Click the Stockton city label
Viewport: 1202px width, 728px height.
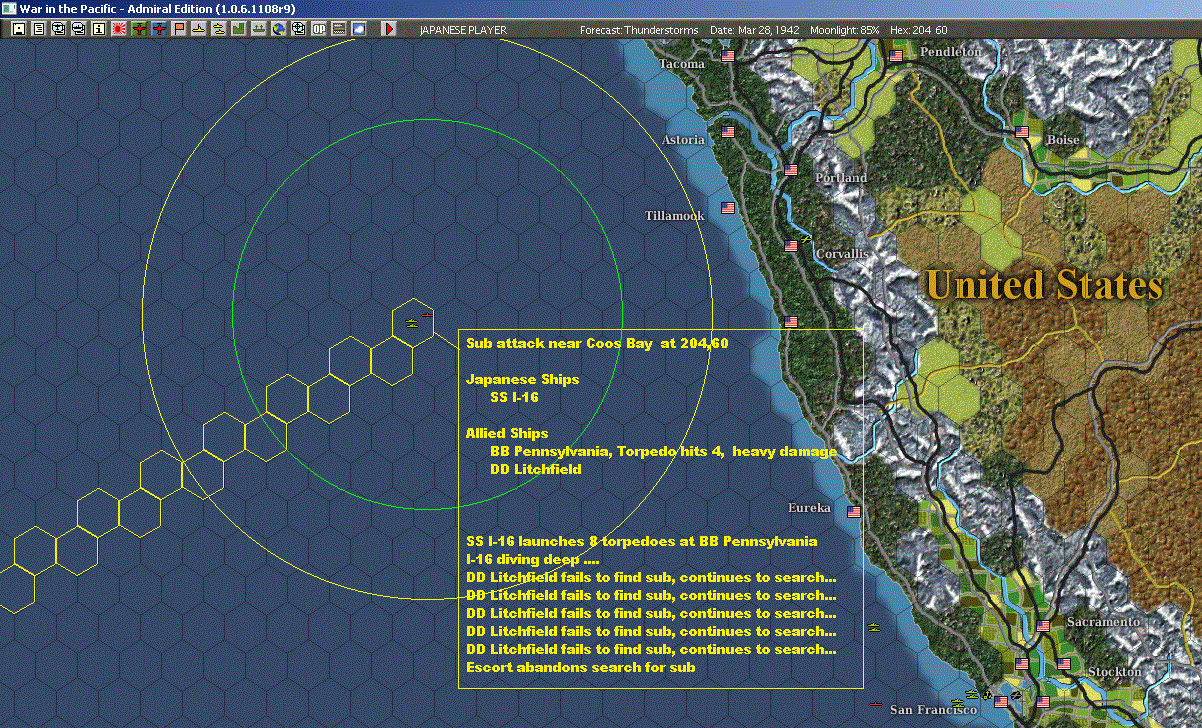click(x=1114, y=672)
